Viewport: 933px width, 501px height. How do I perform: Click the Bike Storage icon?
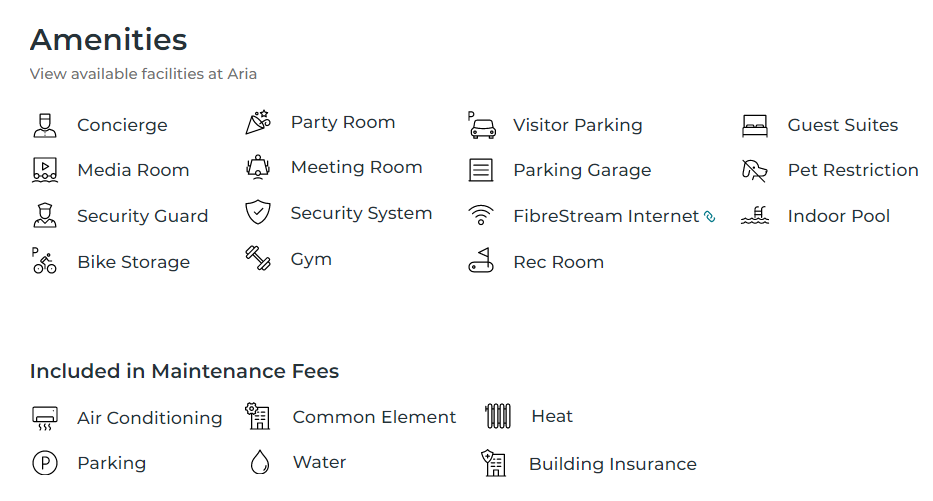click(x=44, y=261)
